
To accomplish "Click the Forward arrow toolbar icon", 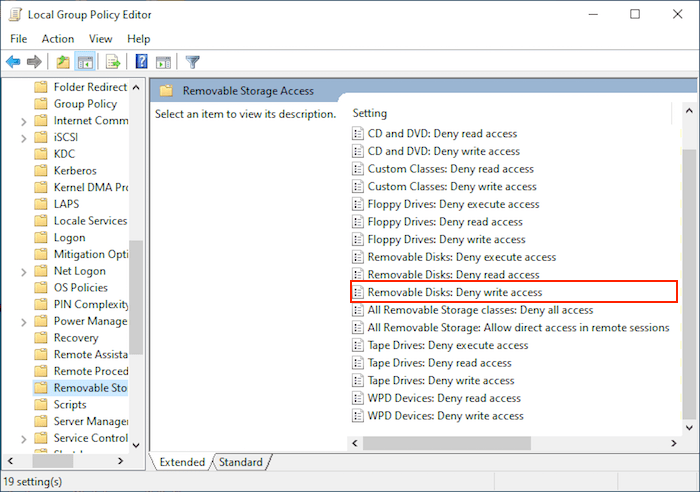I will coord(34,62).
